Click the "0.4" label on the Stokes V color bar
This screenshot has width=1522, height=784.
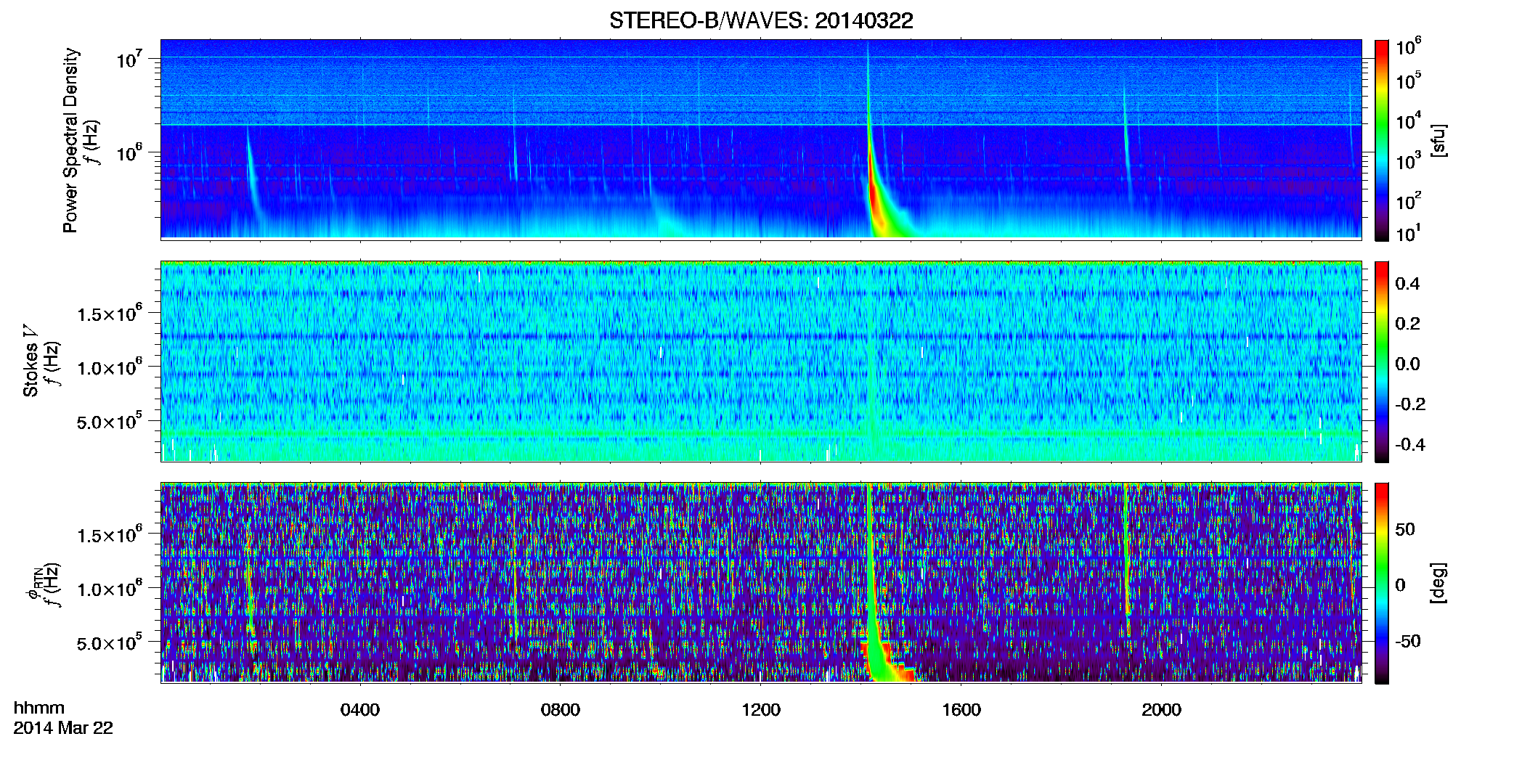1407,284
